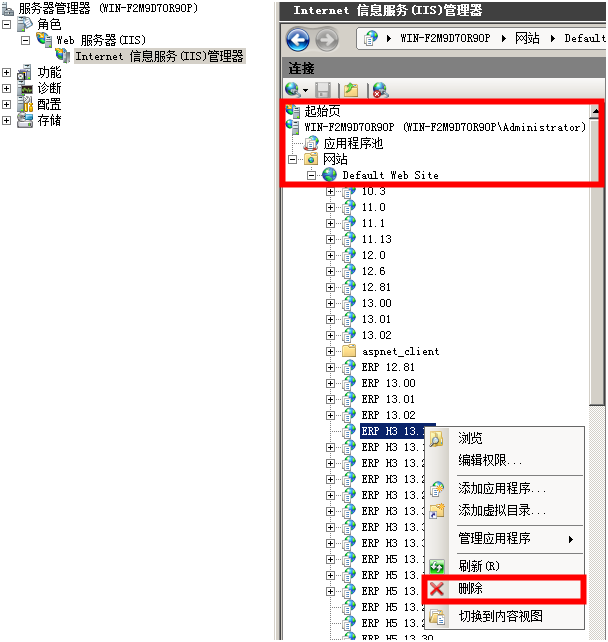This screenshot has height=642, width=608.
Task: Collapse the Default Web Site node
Action: pyautogui.click(x=312, y=175)
